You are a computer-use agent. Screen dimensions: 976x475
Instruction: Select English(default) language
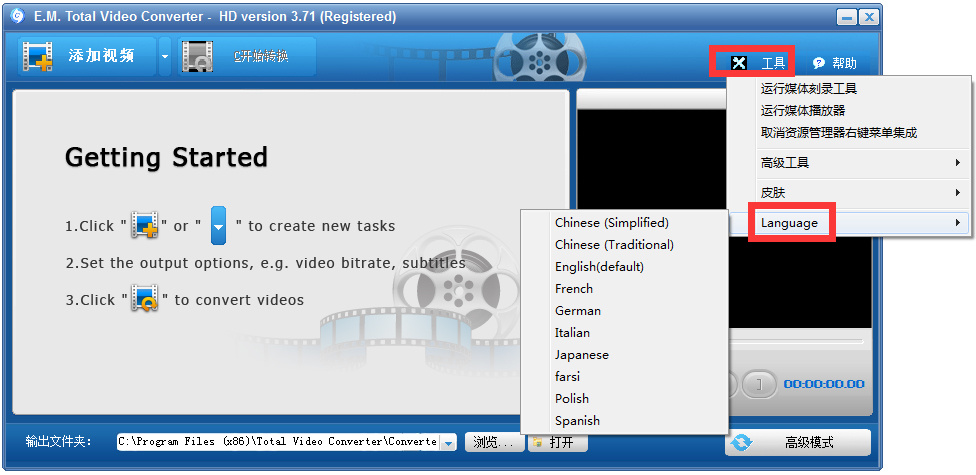[x=624, y=266]
